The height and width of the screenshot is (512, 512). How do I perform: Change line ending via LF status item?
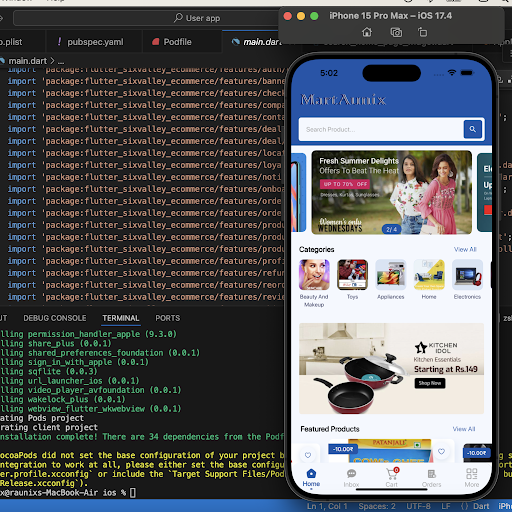coord(446,506)
